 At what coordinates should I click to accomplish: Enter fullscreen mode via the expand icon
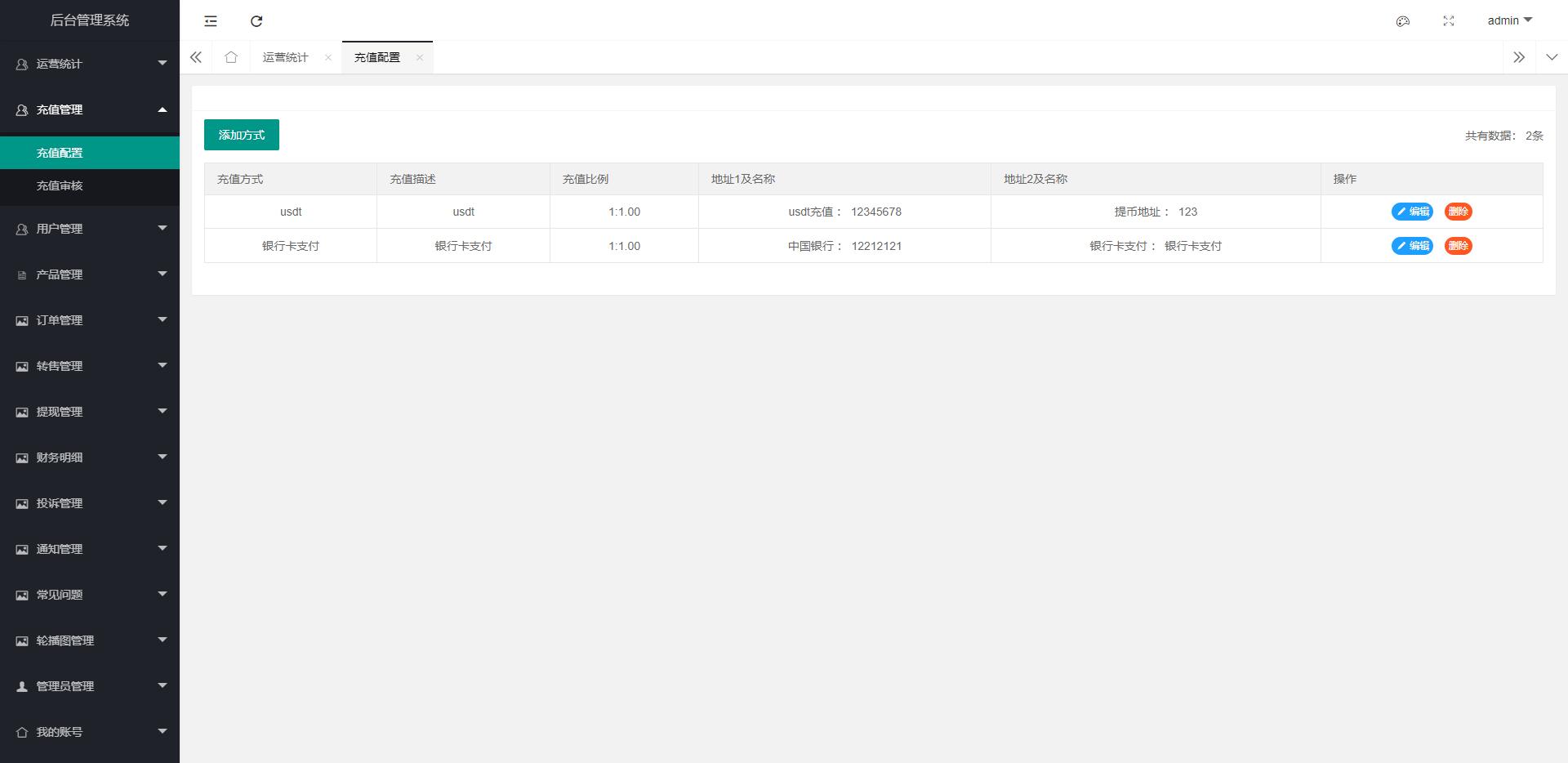click(1449, 21)
